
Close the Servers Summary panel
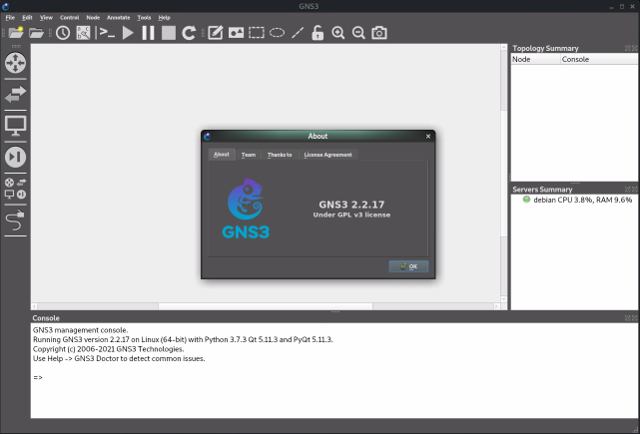tap(635, 189)
